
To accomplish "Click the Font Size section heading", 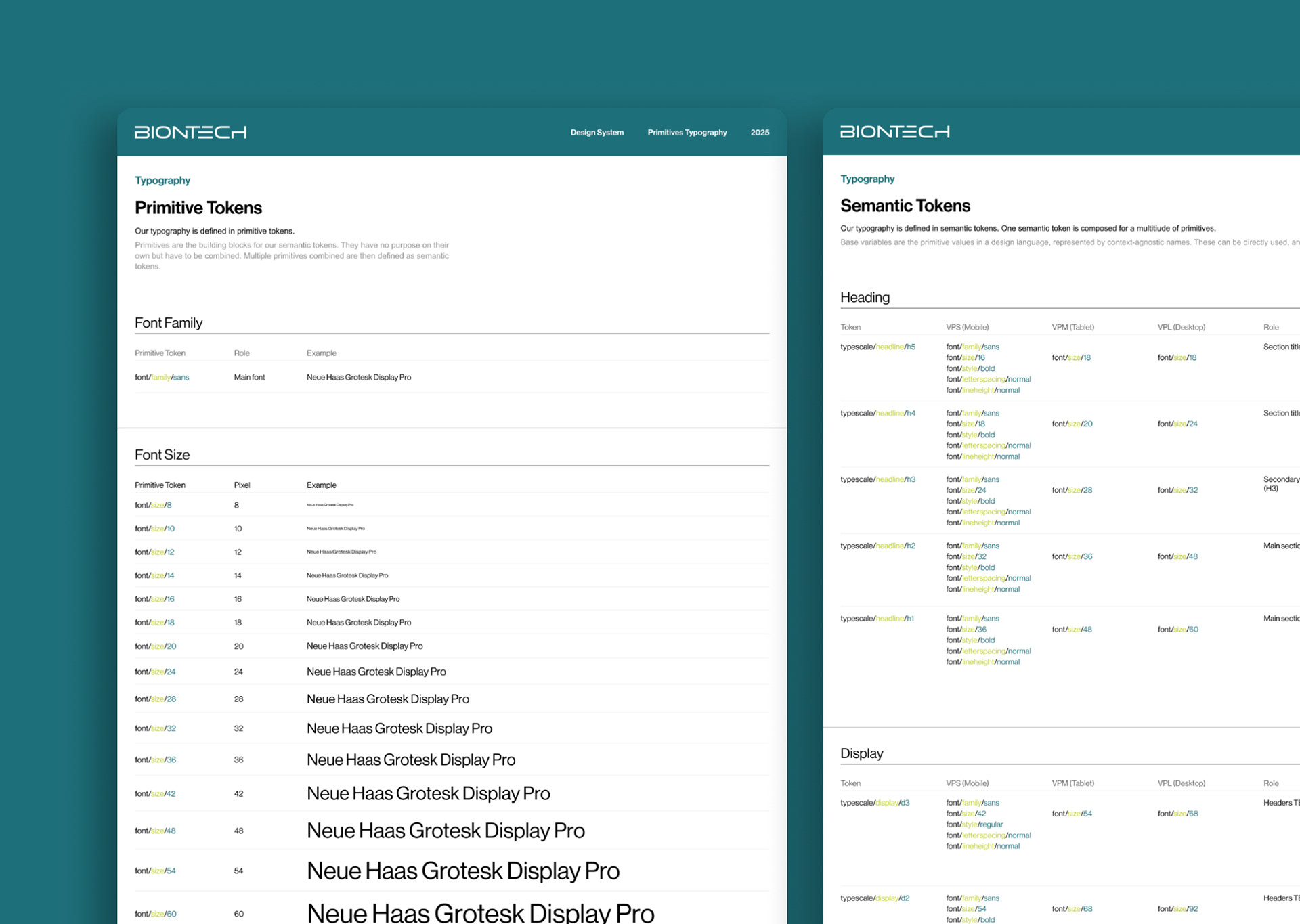I will 162,455.
